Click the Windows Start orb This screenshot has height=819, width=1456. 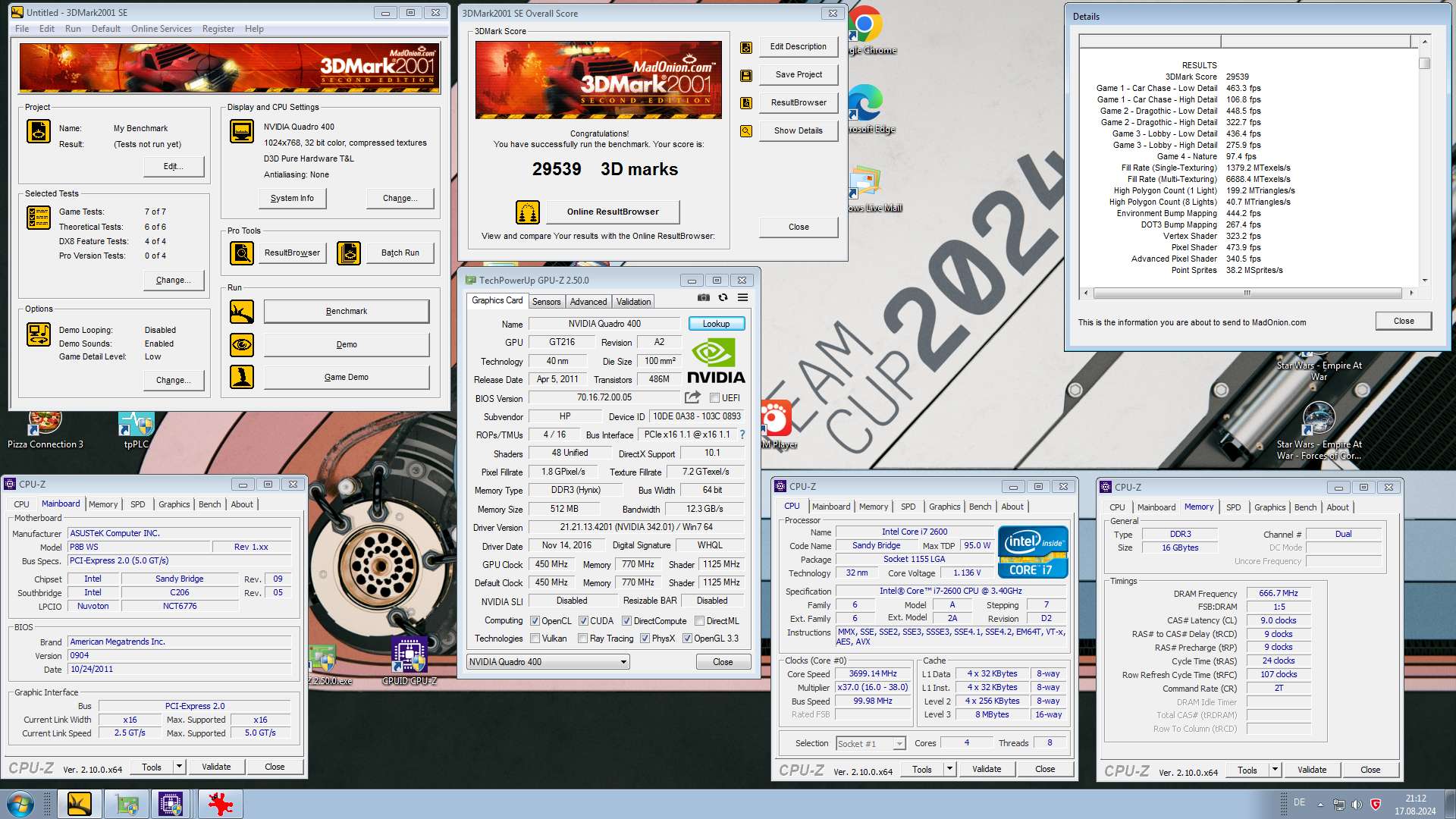[x=20, y=804]
